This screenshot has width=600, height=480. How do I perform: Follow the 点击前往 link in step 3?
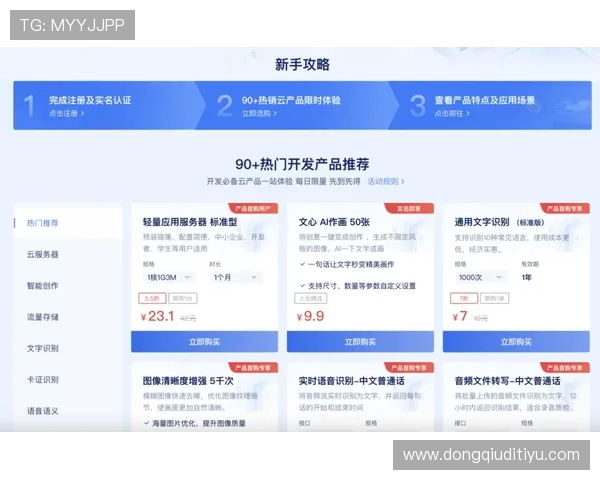[x=452, y=113]
